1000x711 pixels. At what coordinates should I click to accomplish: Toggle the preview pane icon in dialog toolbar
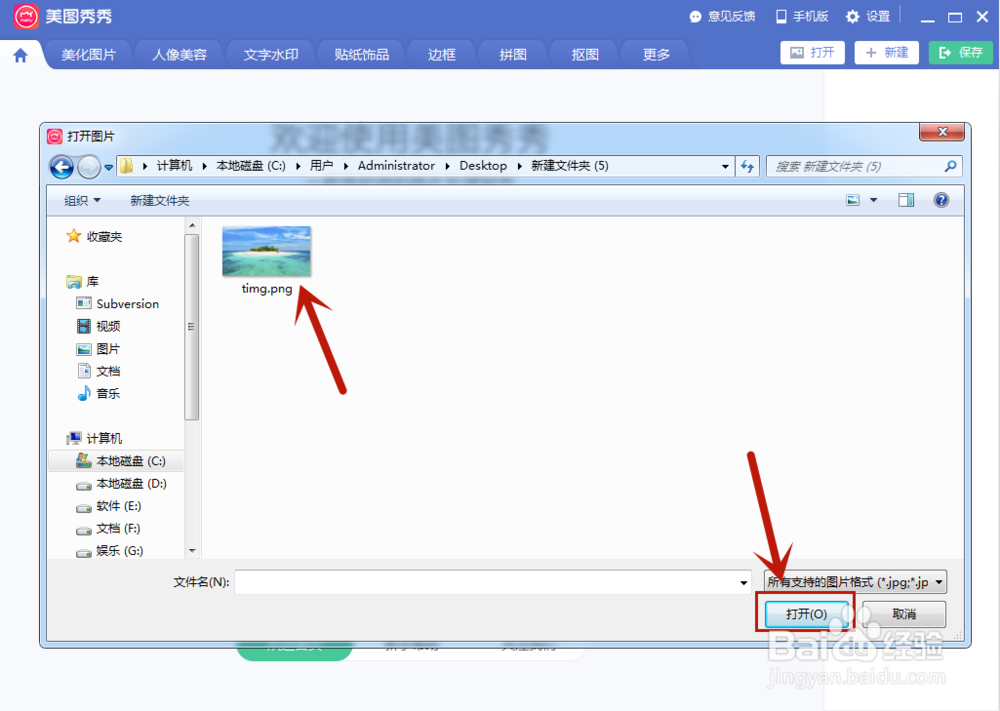pos(906,199)
